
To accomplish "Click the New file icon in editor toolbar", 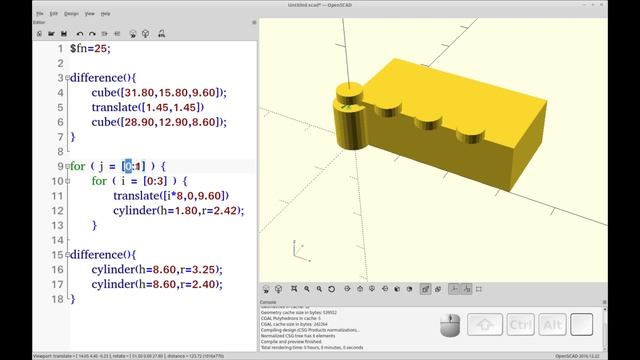I will click(39, 34).
